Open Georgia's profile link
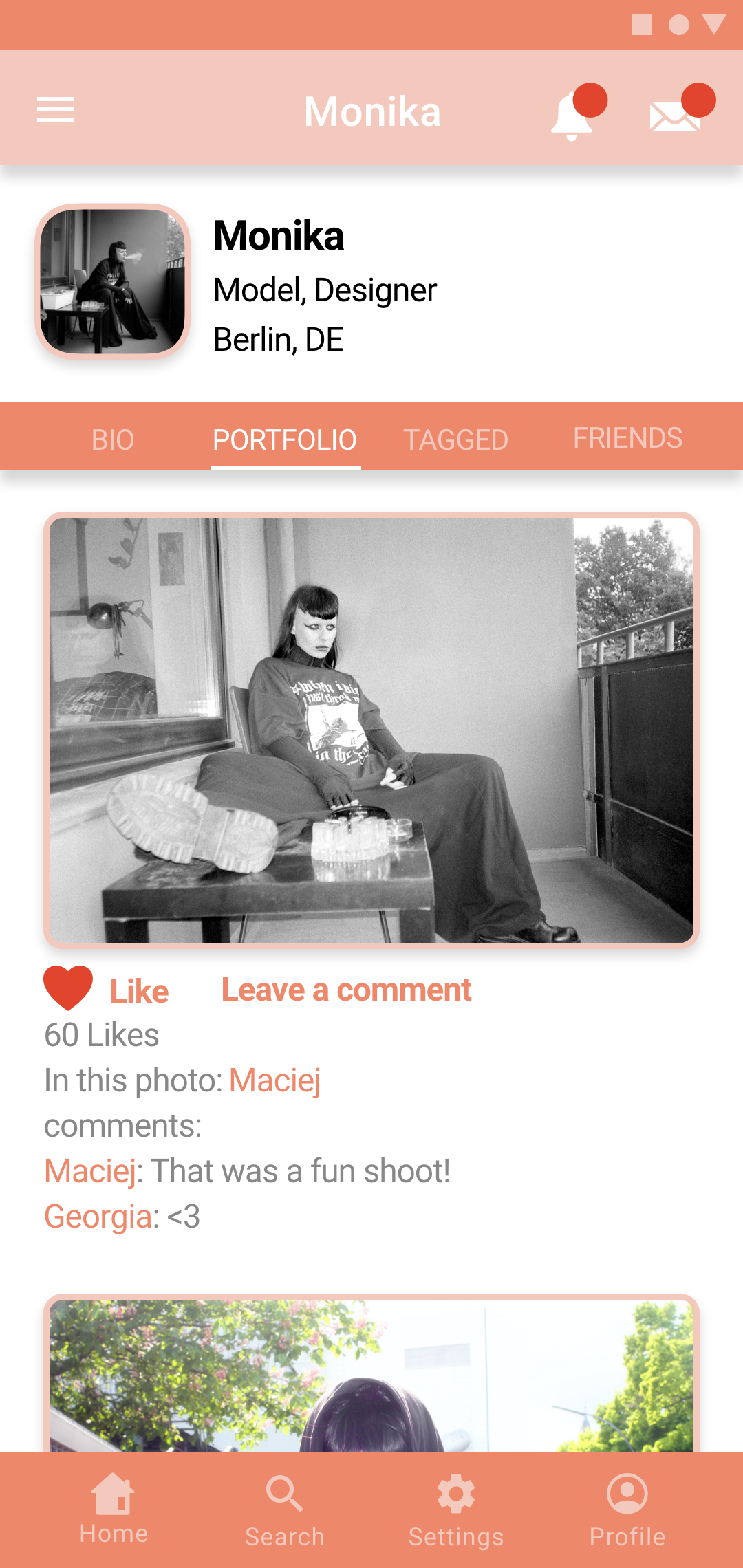Image resolution: width=743 pixels, height=1568 pixels. [x=98, y=1217]
